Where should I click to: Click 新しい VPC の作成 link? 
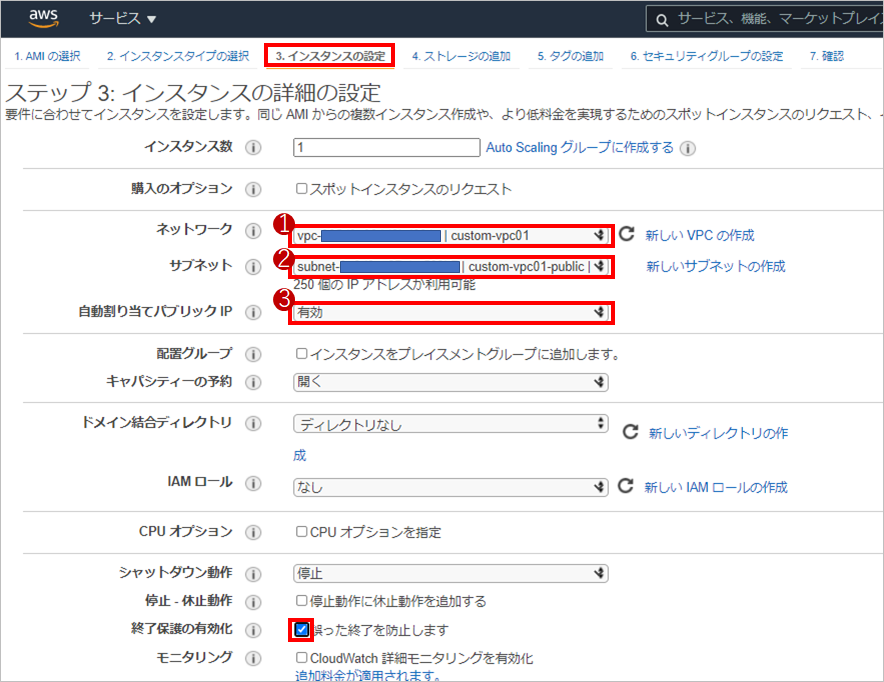[x=699, y=236]
